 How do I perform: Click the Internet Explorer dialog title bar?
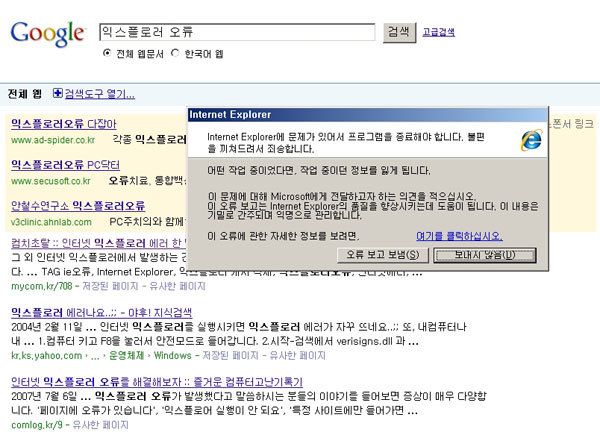367,115
